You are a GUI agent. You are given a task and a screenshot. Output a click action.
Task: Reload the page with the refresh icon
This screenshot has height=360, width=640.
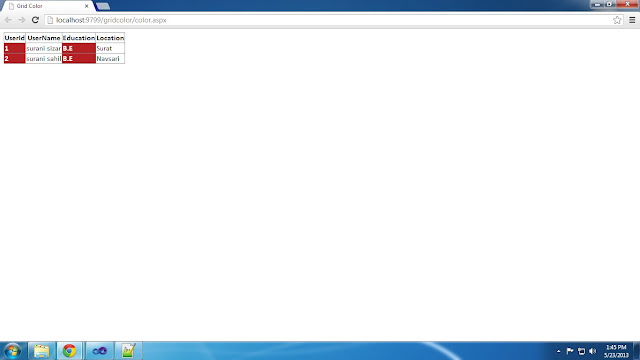[x=36, y=20]
